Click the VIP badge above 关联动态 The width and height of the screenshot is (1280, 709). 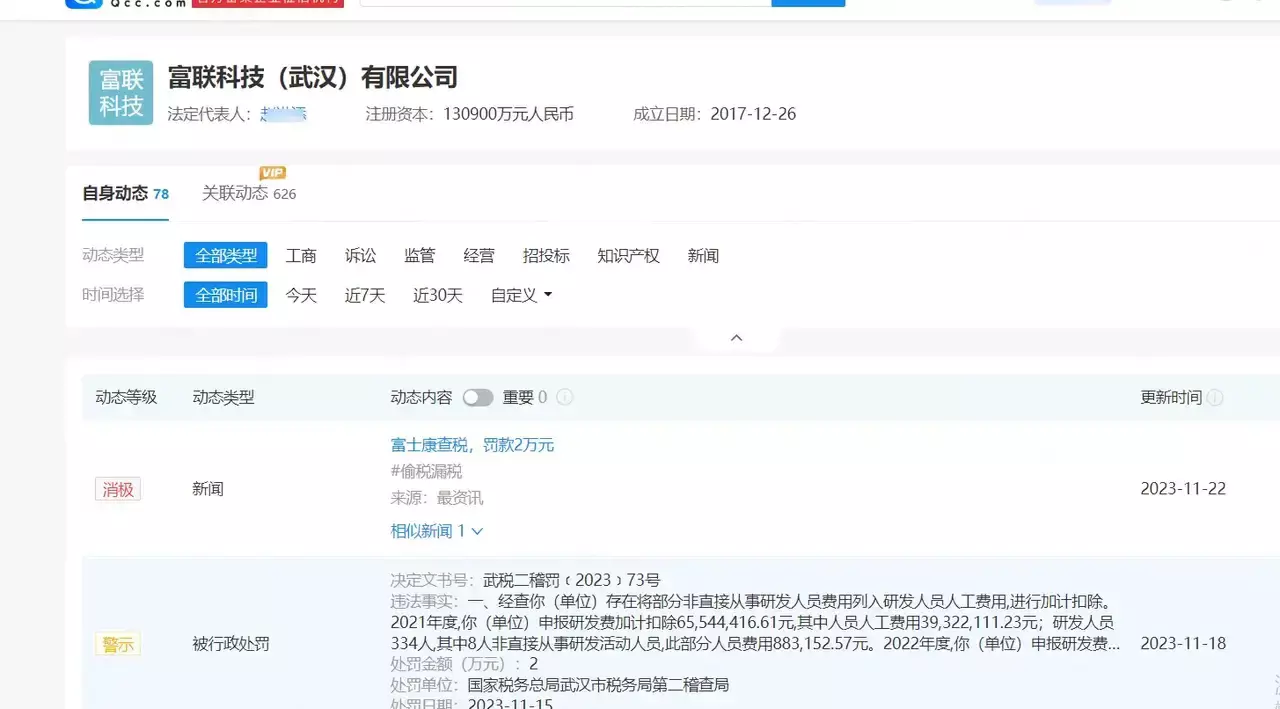point(272,172)
